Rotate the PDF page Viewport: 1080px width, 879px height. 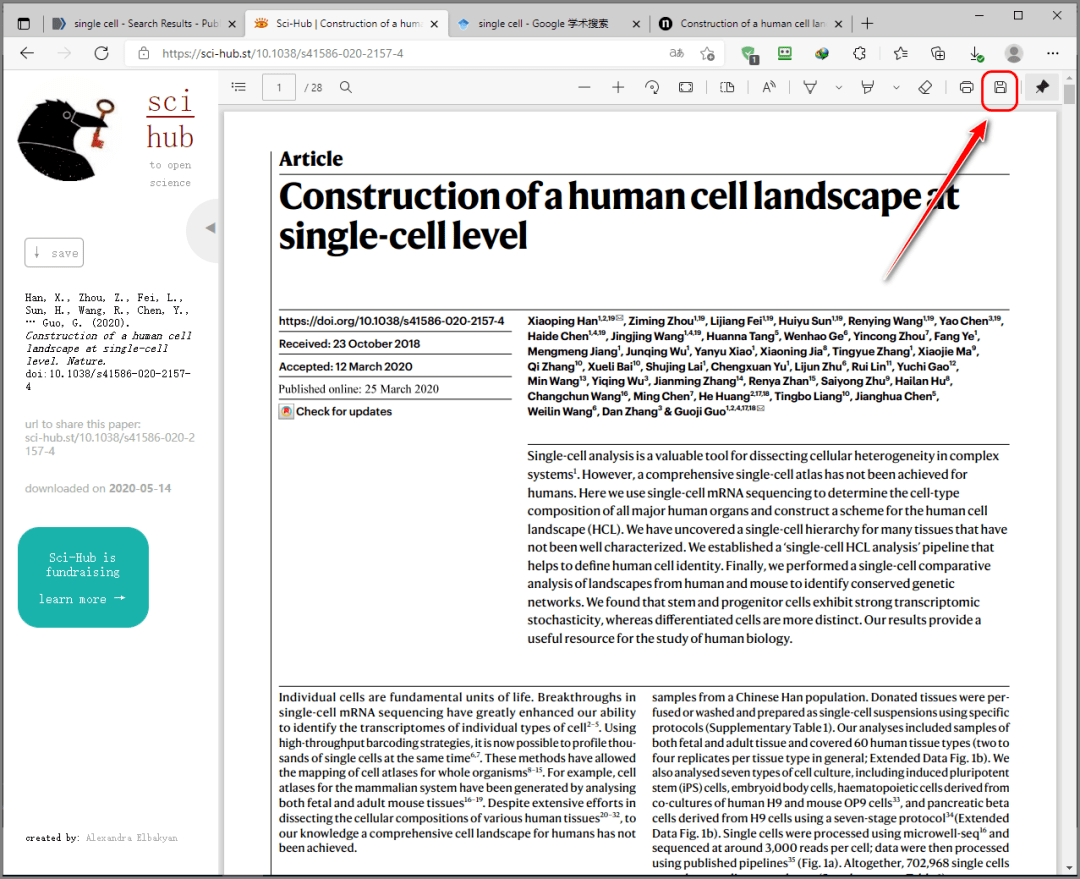click(x=651, y=87)
